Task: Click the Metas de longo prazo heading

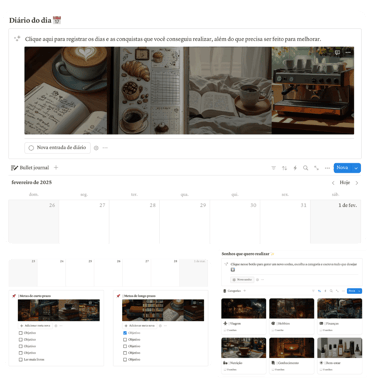Action: tap(140, 296)
